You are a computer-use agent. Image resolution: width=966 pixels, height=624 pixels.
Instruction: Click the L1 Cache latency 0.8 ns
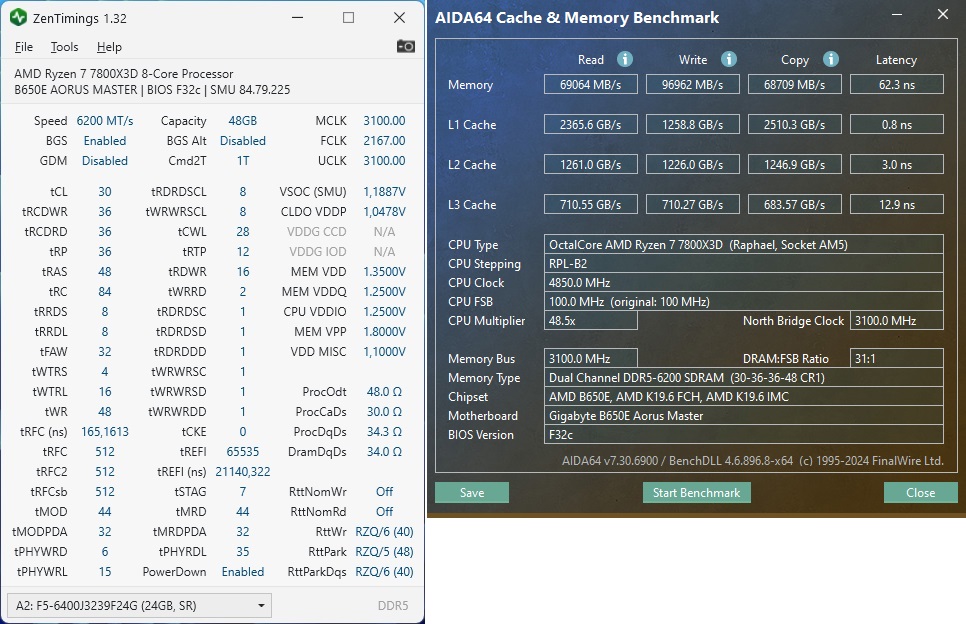896,124
